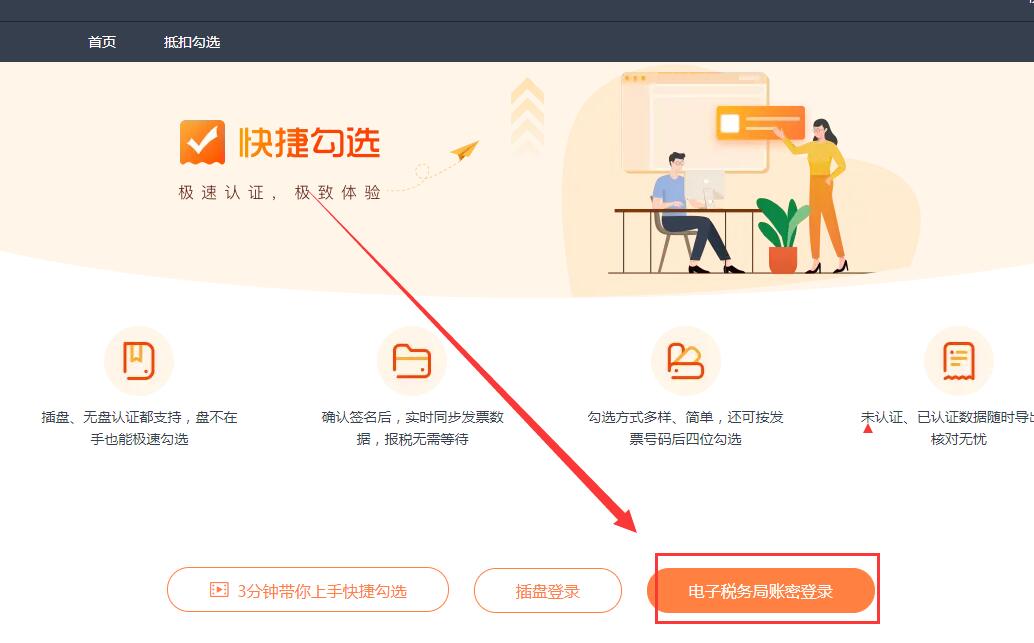Select the folder icon above 确认签名后
Image resolution: width=1034 pixels, height=643 pixels.
pyautogui.click(x=411, y=361)
